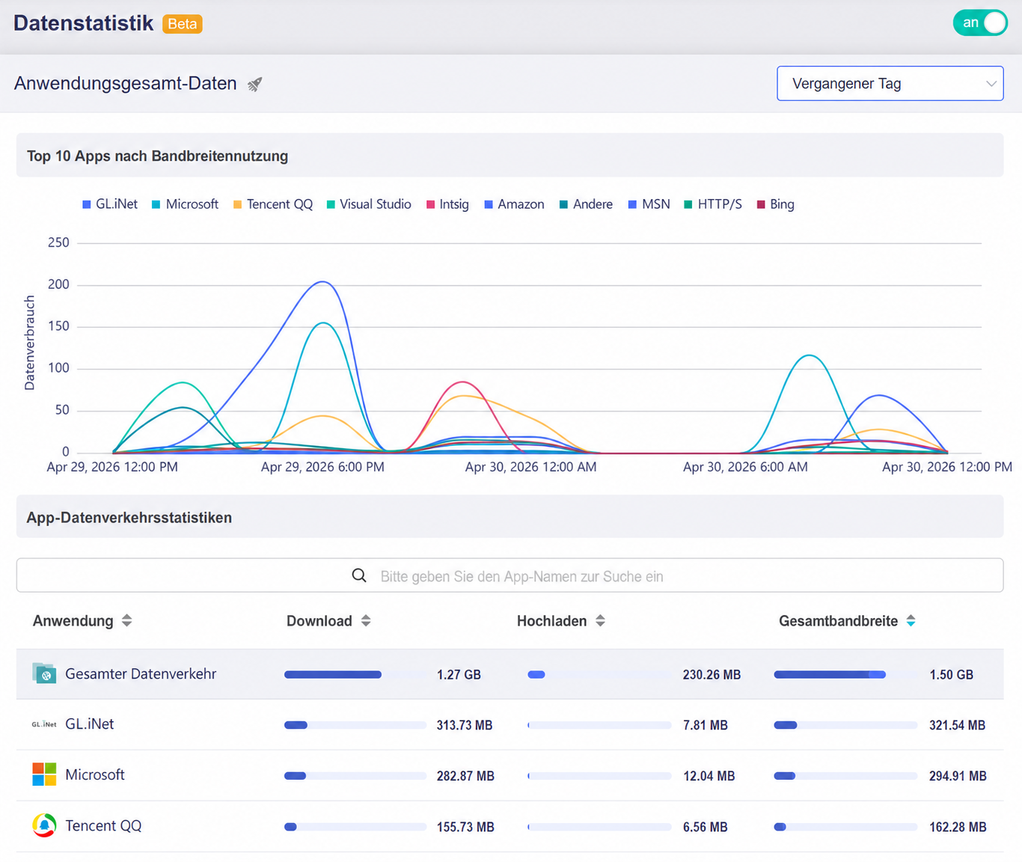Click the Microsoft logo icon in table
This screenshot has height=862, width=1022.
(44, 775)
